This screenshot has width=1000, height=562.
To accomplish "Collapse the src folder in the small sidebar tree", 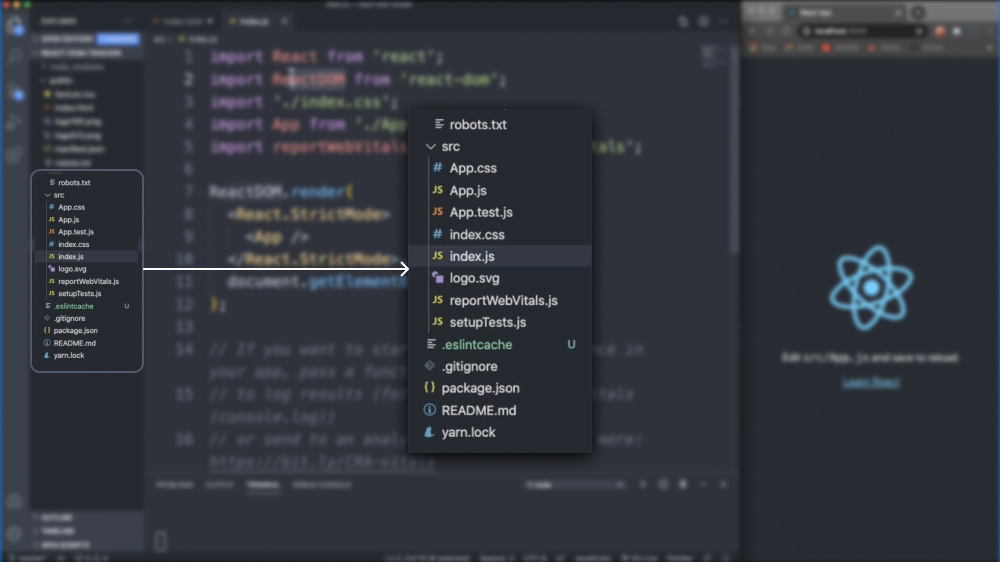I will (47, 195).
